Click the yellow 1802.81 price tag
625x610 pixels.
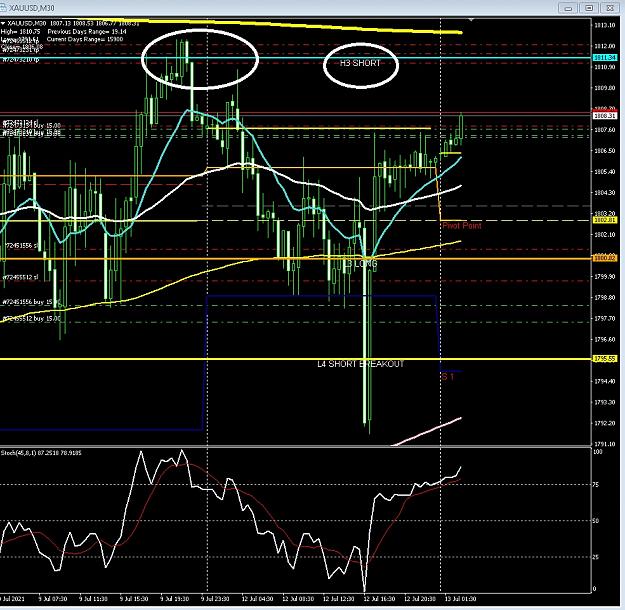pos(605,220)
